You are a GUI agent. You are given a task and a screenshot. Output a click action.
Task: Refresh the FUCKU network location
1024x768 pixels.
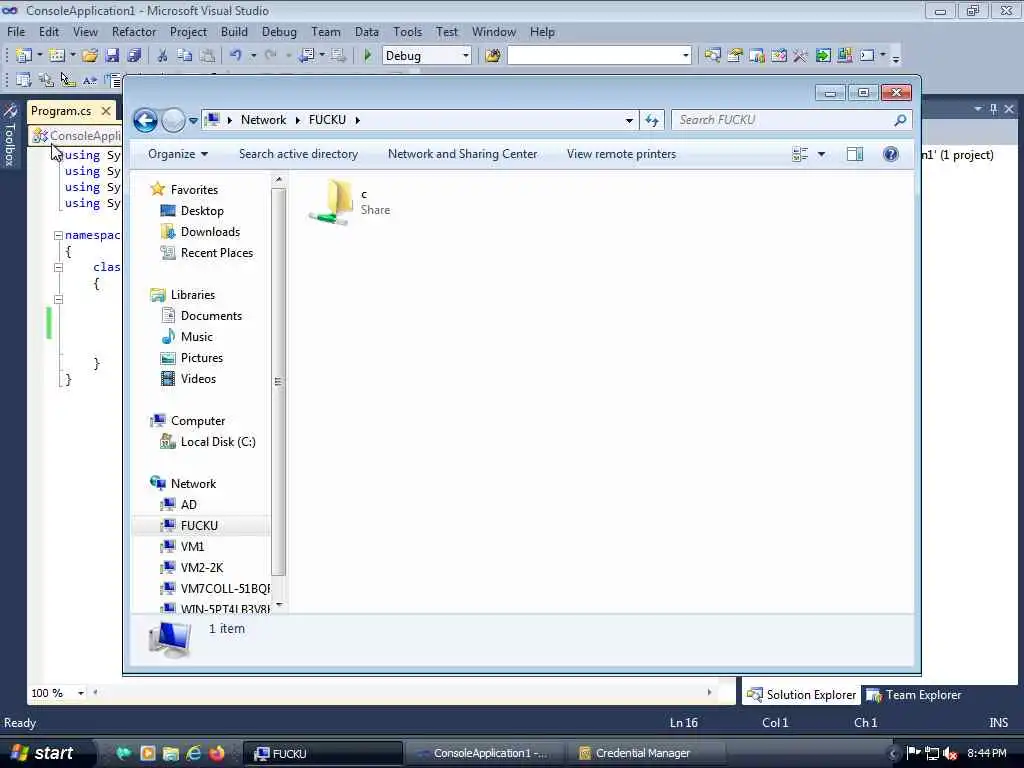tap(652, 120)
